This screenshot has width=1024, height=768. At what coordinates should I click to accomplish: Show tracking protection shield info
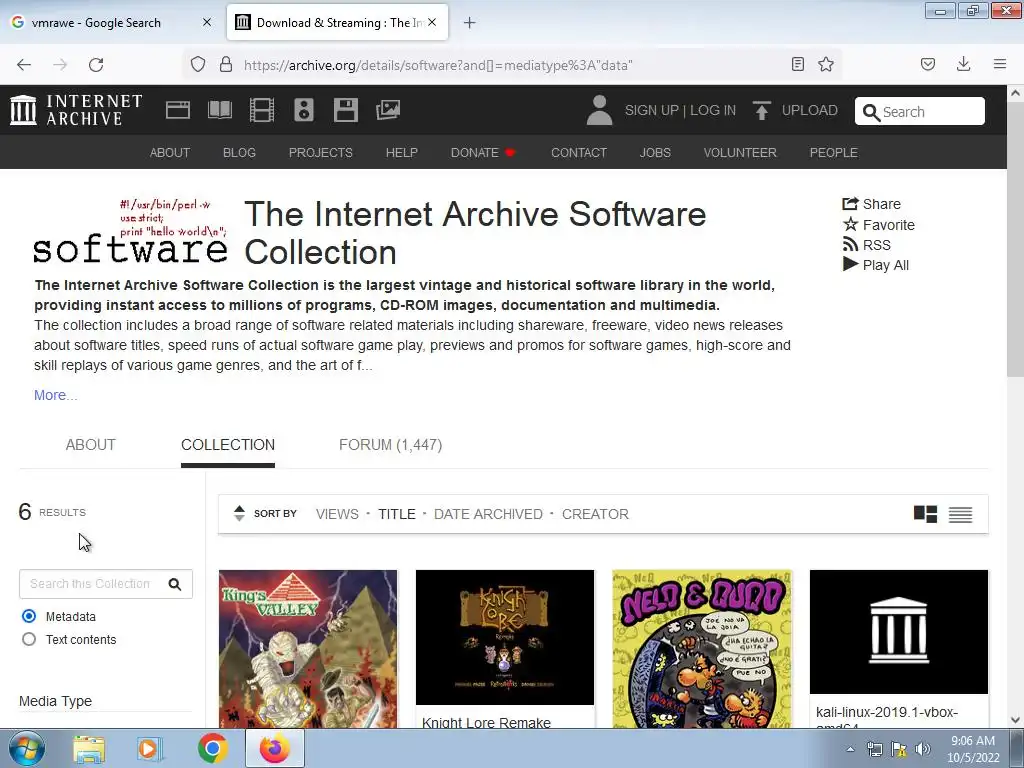point(198,64)
